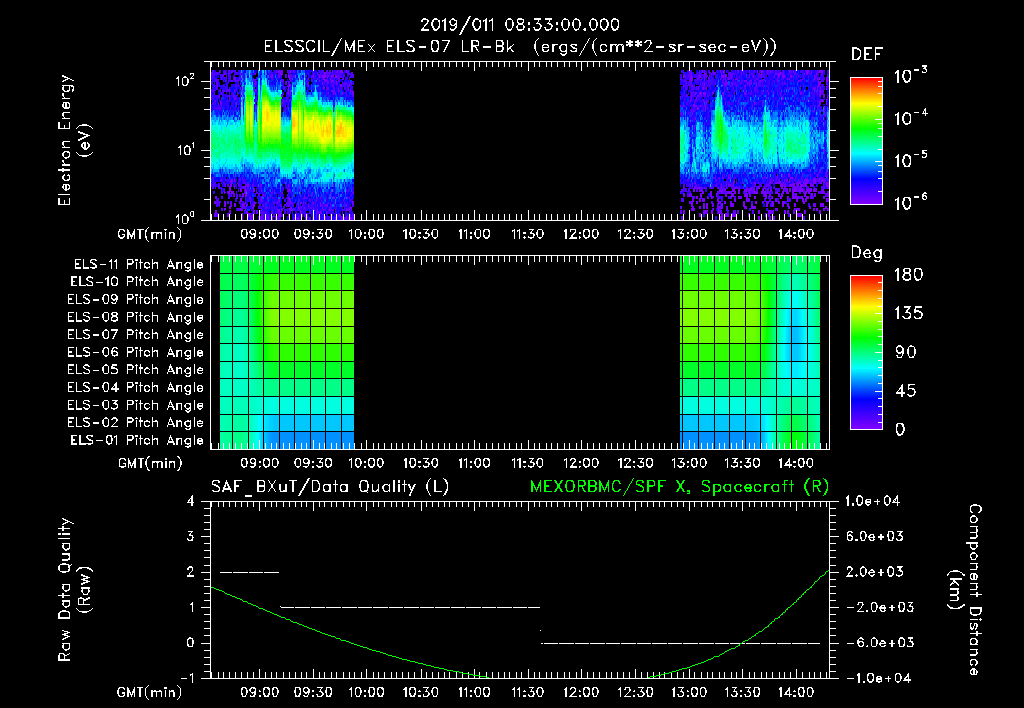Select the ELS-02 Pitch Angle row label
1024x708 pixels.
(136, 423)
